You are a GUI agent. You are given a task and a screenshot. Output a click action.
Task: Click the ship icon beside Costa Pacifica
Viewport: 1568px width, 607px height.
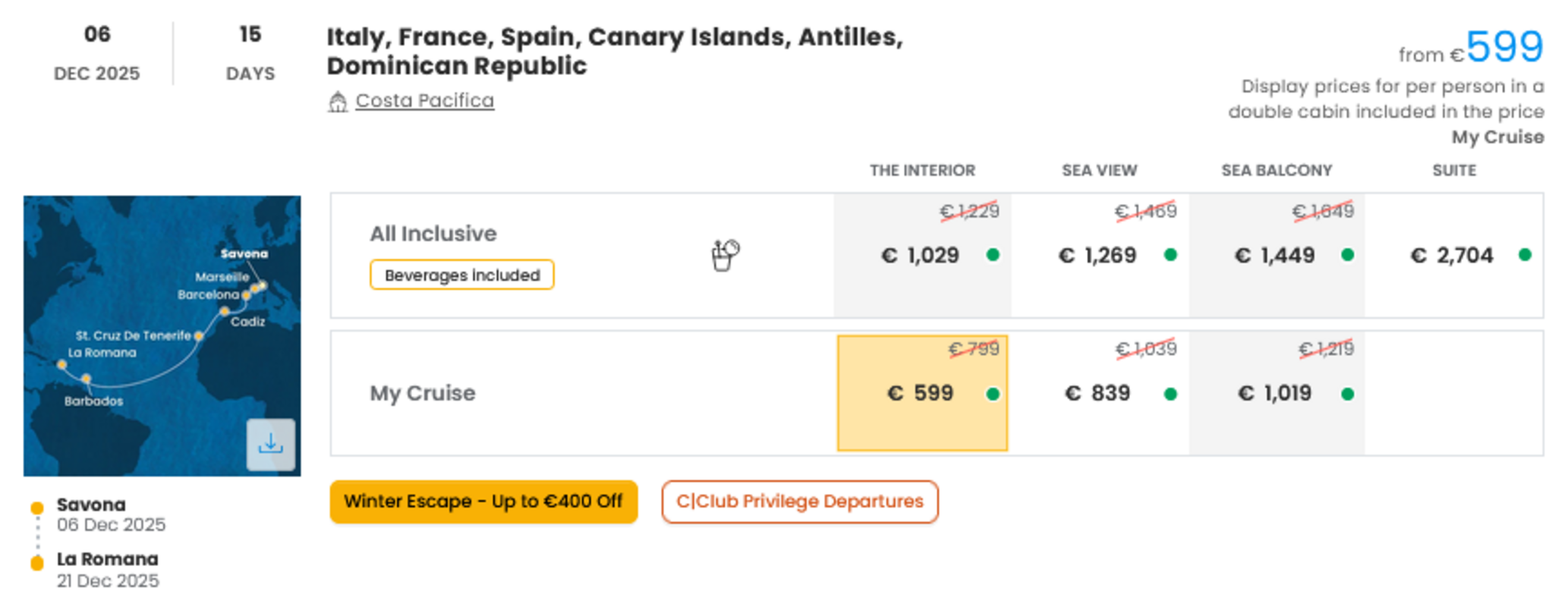coord(338,102)
